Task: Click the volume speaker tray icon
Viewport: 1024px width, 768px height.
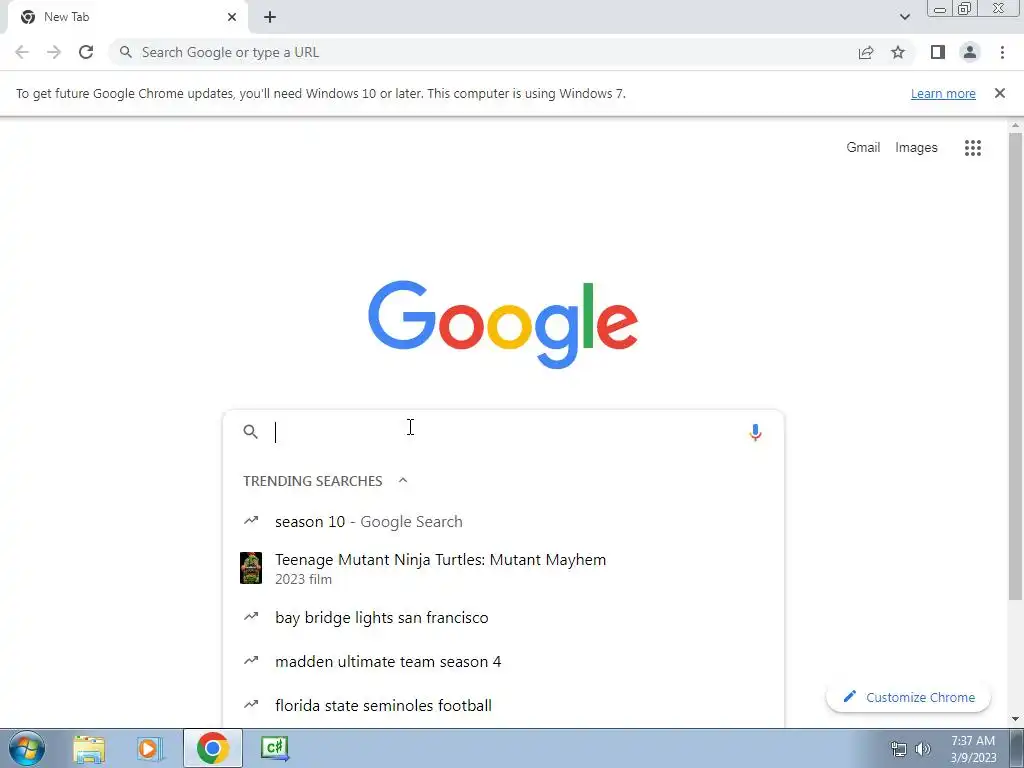Action: [x=923, y=749]
